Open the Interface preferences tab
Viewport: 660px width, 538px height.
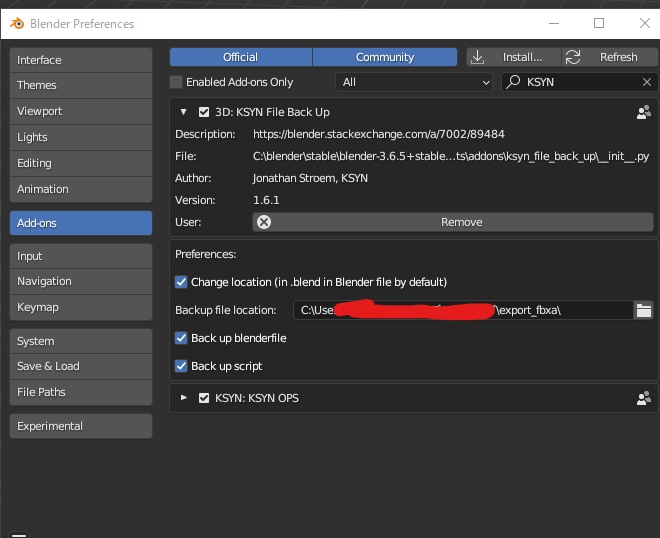click(x=81, y=60)
